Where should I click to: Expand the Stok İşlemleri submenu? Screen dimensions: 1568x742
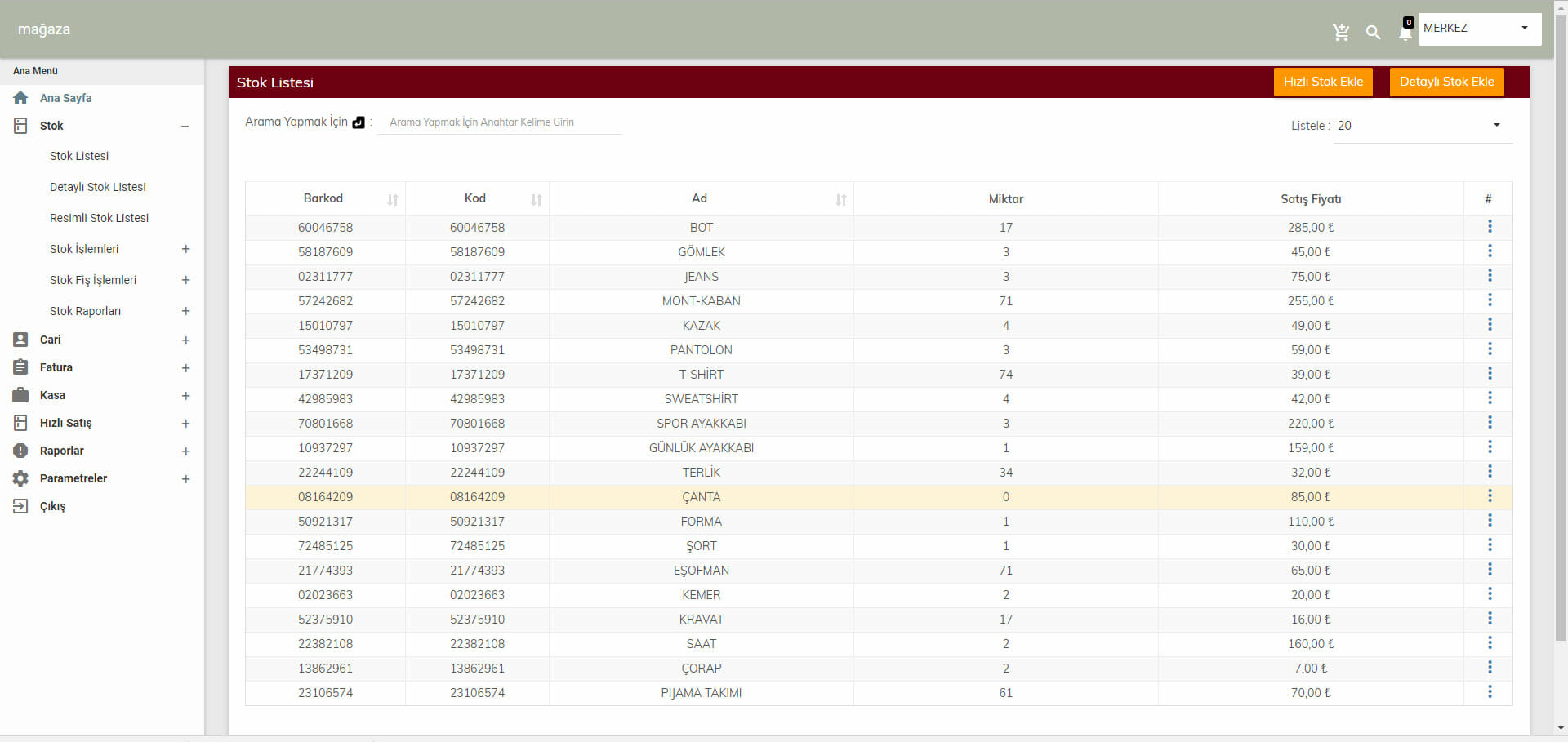185,249
